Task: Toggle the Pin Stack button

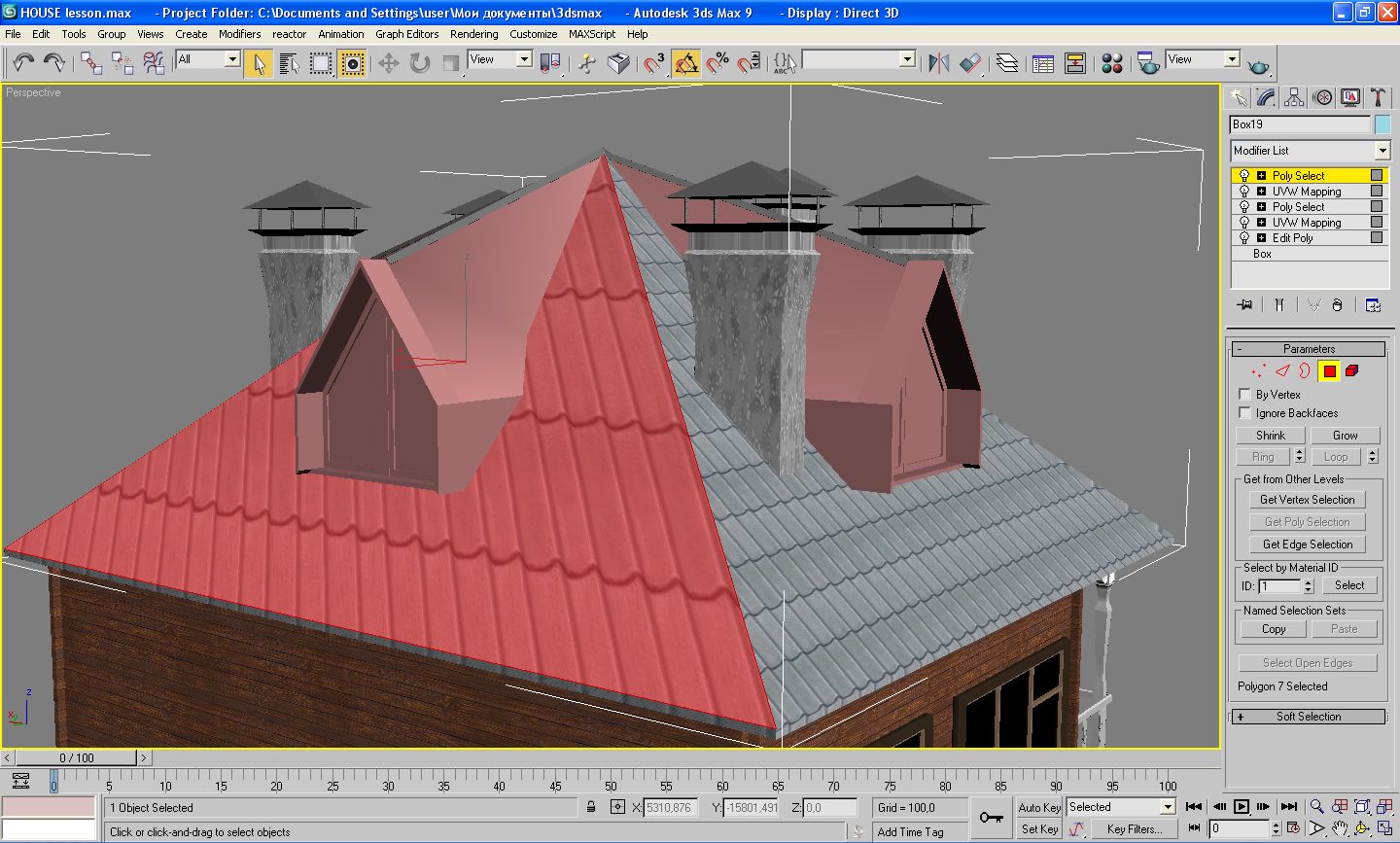Action: (1244, 304)
